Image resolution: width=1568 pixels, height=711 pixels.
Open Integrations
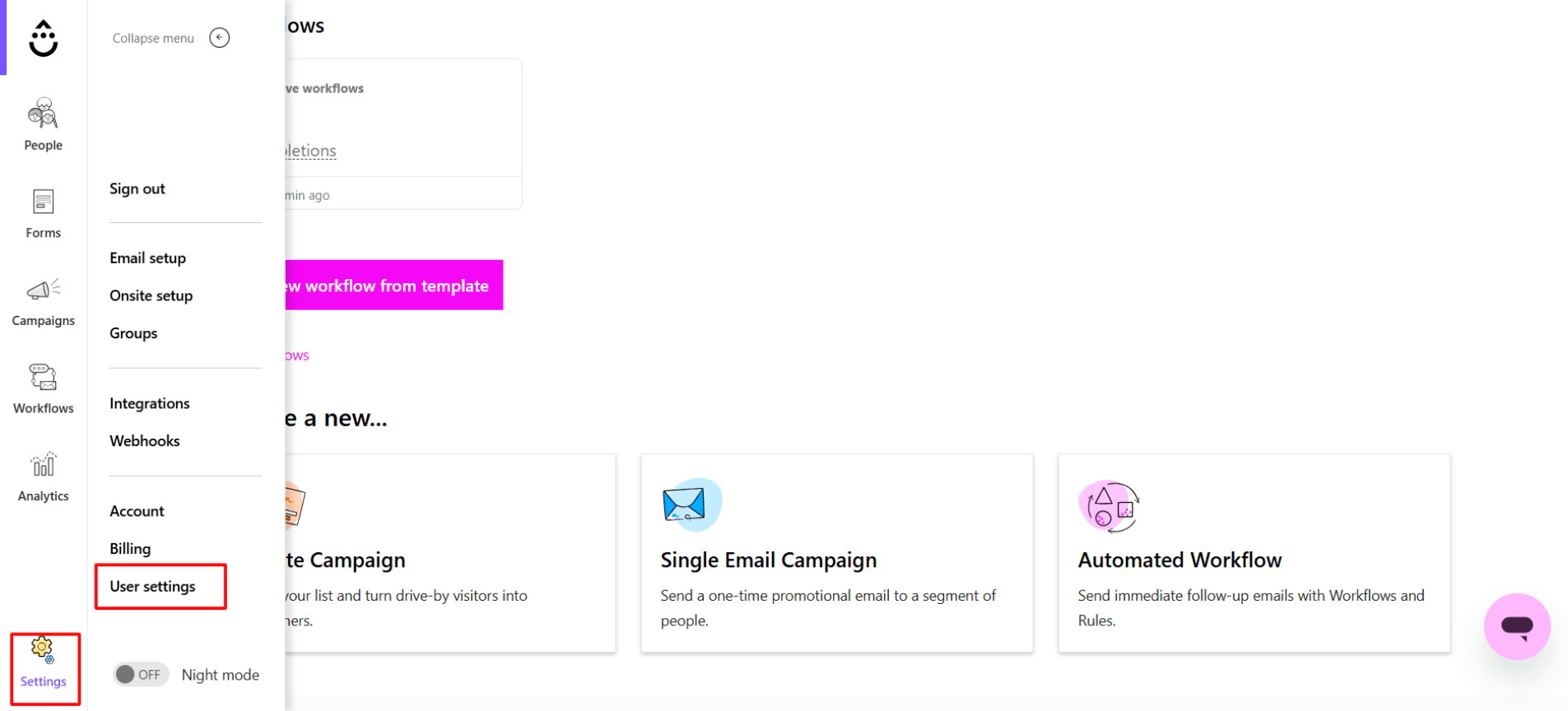tap(150, 403)
